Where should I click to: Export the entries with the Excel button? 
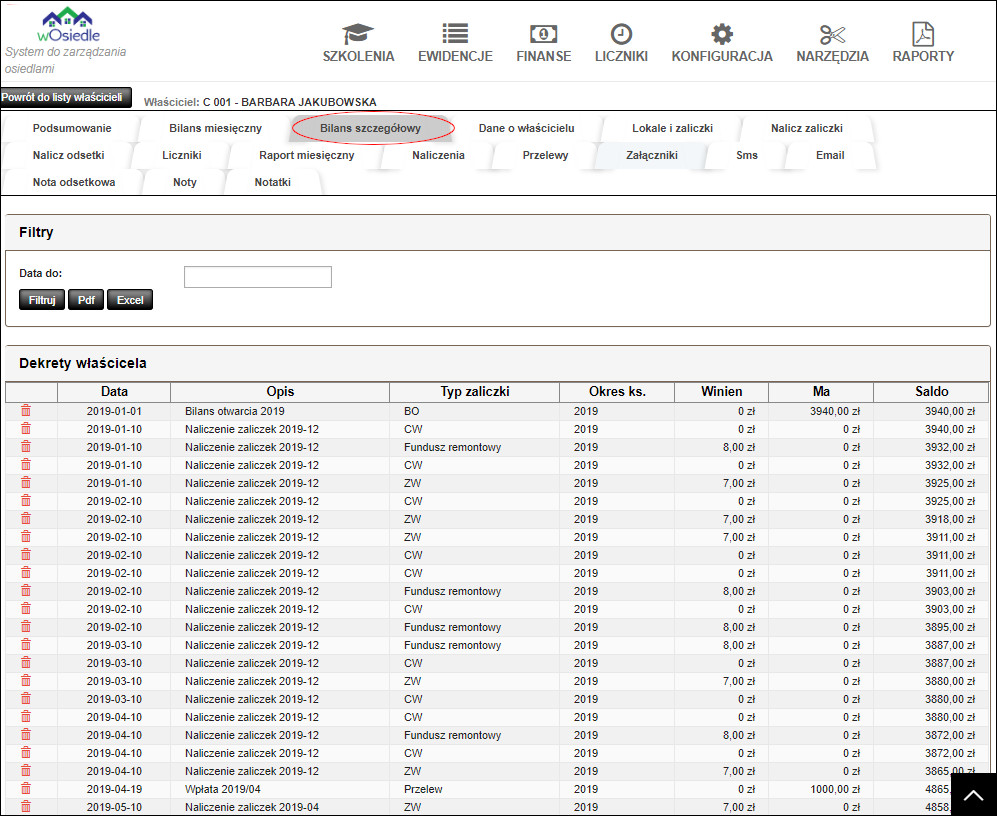click(x=130, y=300)
